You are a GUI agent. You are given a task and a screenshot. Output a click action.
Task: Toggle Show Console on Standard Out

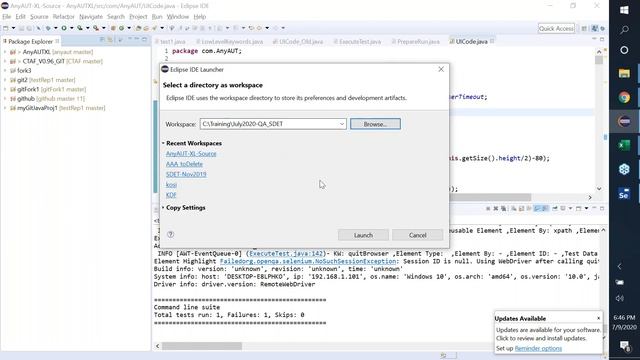click(537, 209)
